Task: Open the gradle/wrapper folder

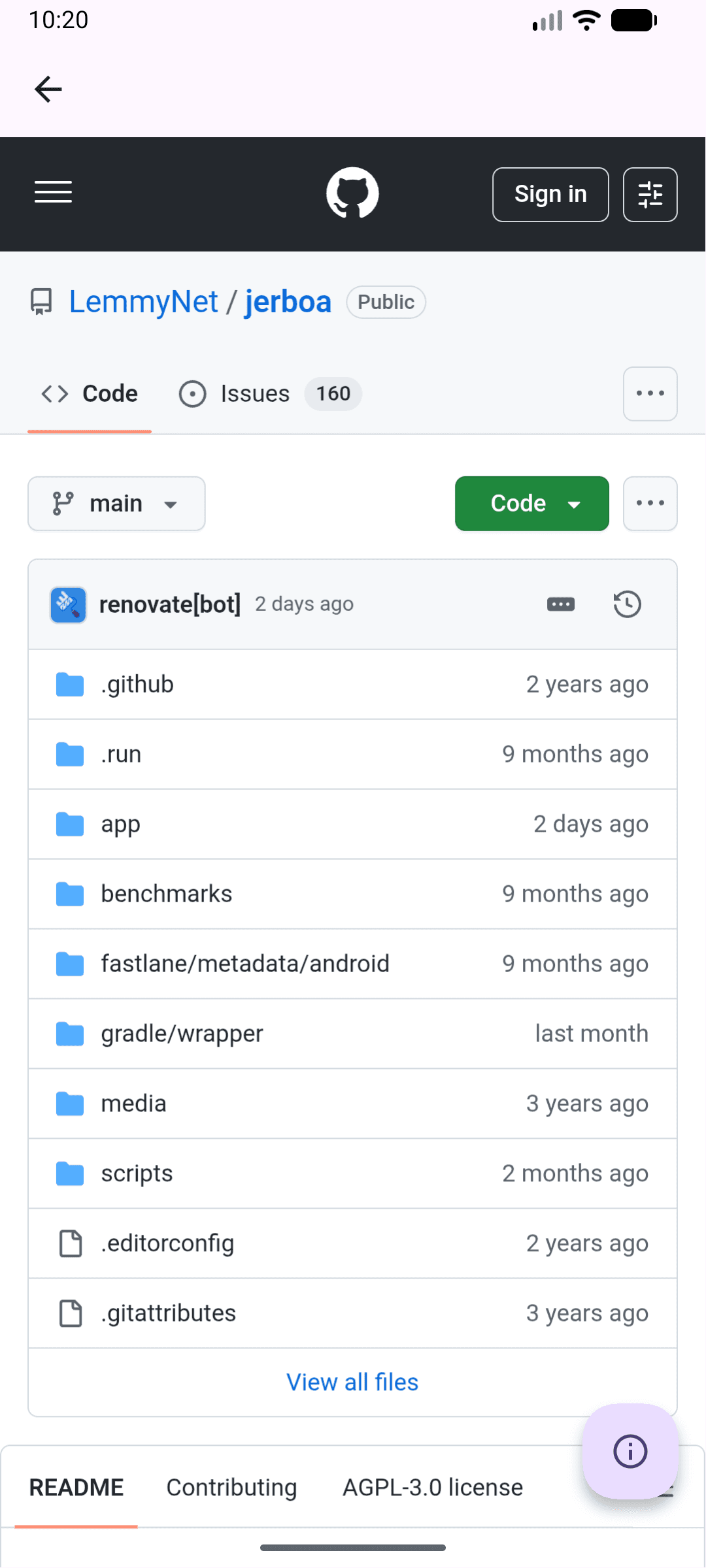Action: click(x=182, y=1034)
